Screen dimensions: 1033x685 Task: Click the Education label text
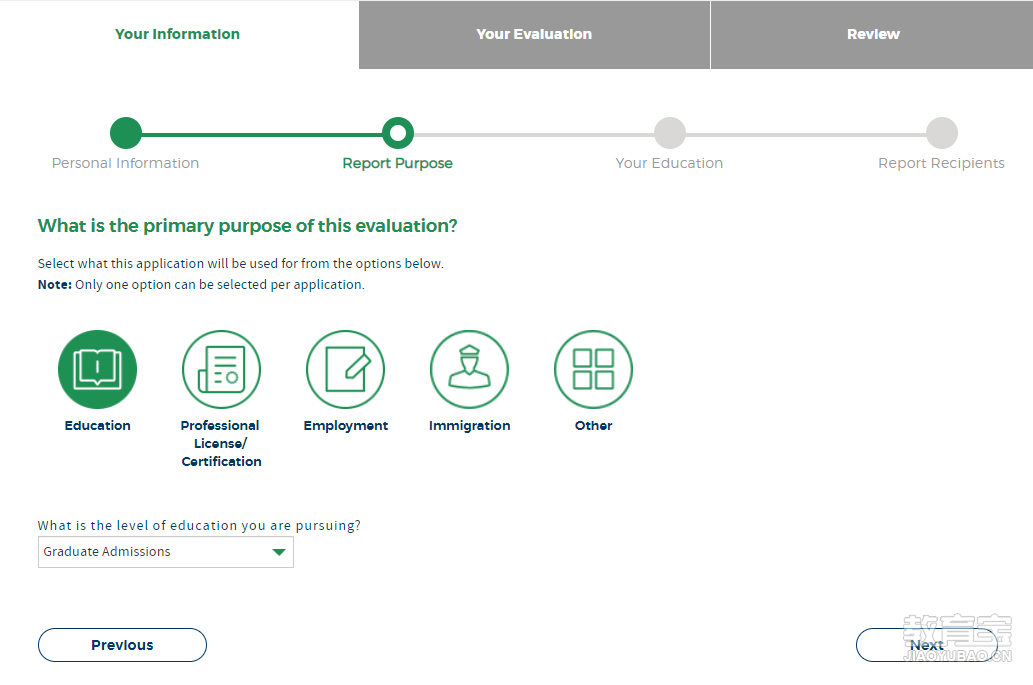click(98, 425)
